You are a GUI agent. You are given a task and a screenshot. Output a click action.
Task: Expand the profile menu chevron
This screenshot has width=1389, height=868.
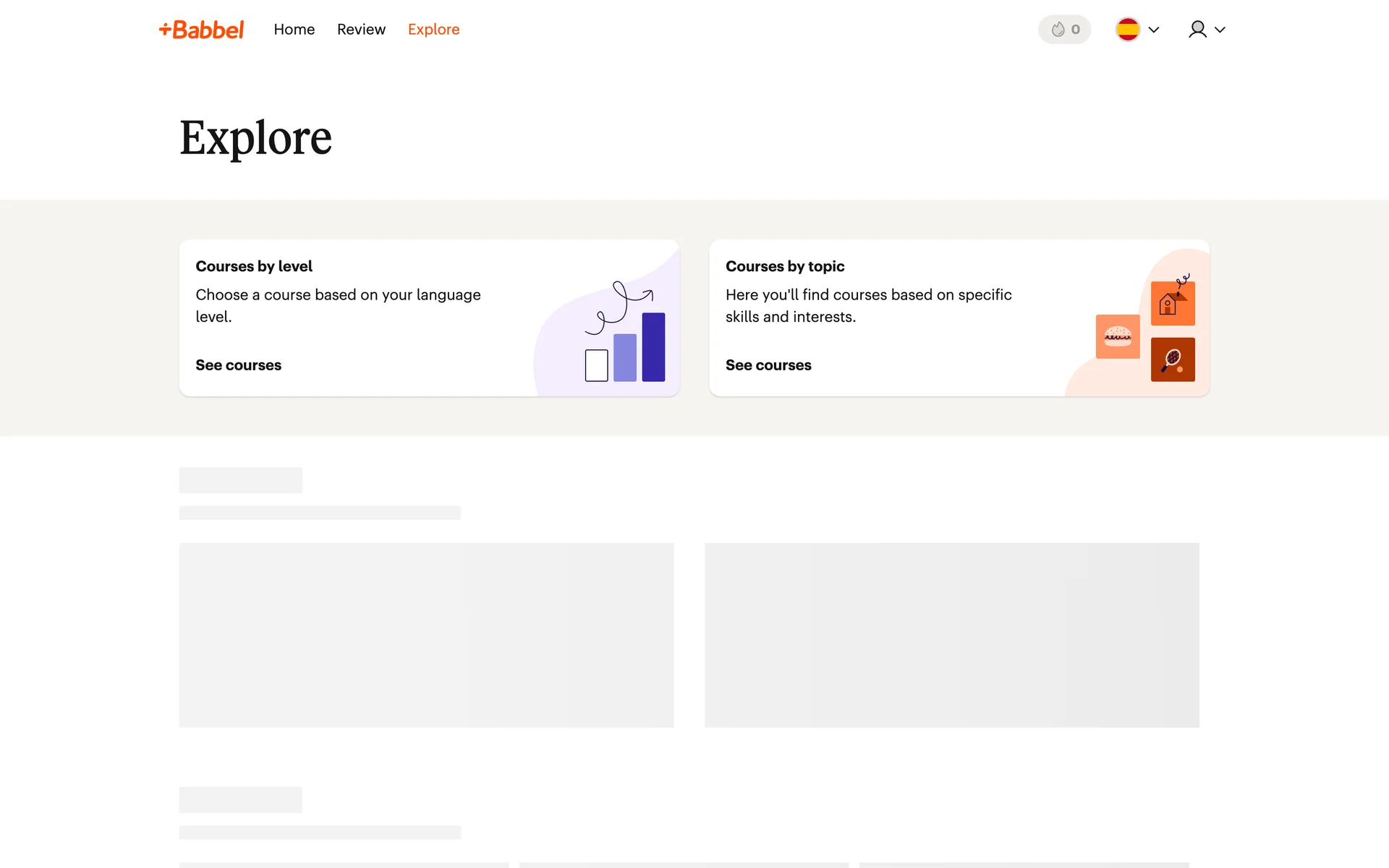pos(1220,30)
